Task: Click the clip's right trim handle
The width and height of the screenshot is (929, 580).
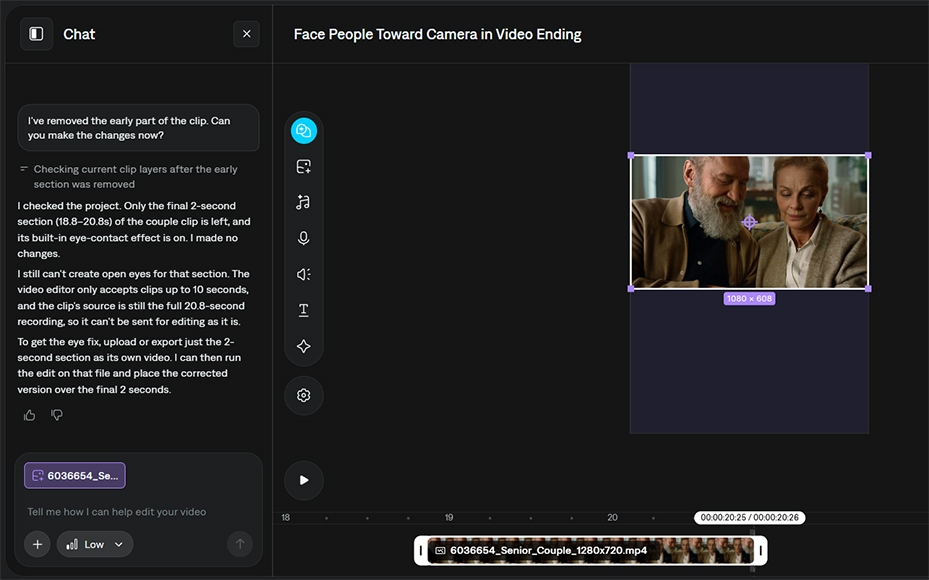Action: [x=761, y=550]
